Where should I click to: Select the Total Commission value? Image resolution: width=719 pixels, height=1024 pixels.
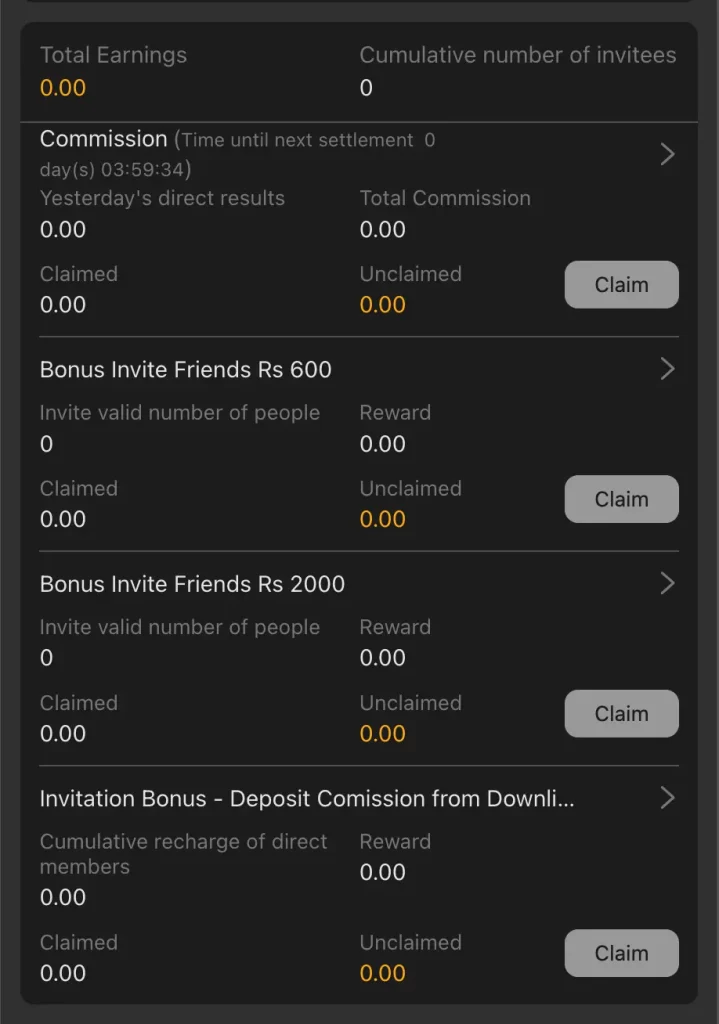click(x=382, y=230)
